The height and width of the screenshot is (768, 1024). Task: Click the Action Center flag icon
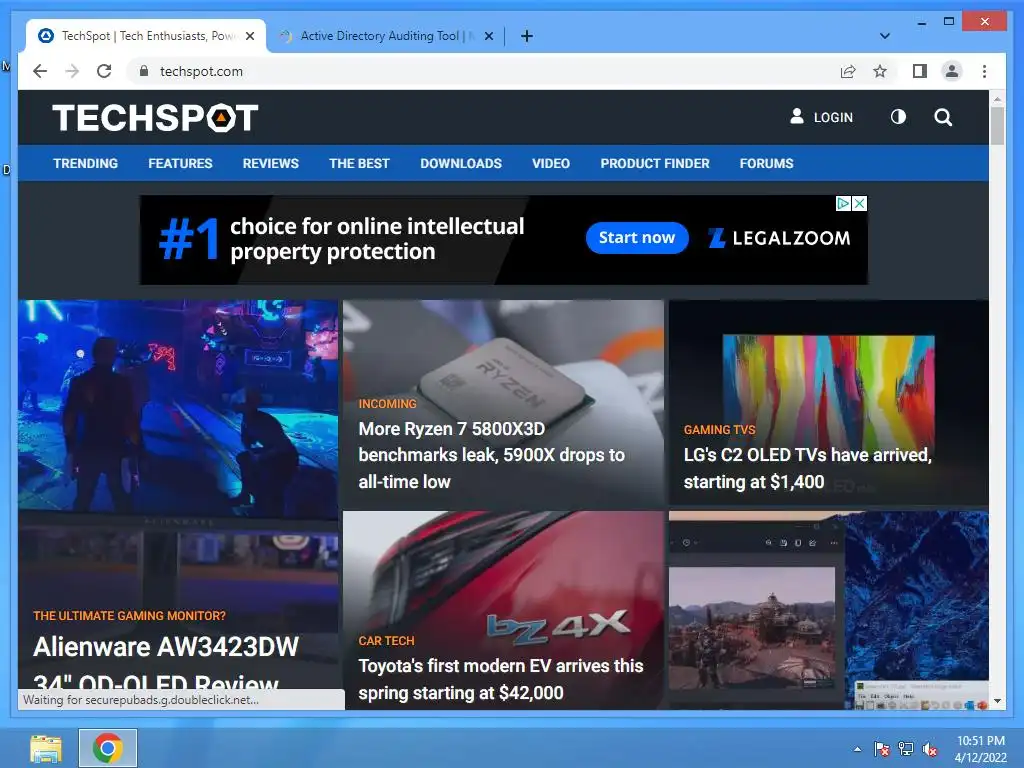click(x=882, y=749)
